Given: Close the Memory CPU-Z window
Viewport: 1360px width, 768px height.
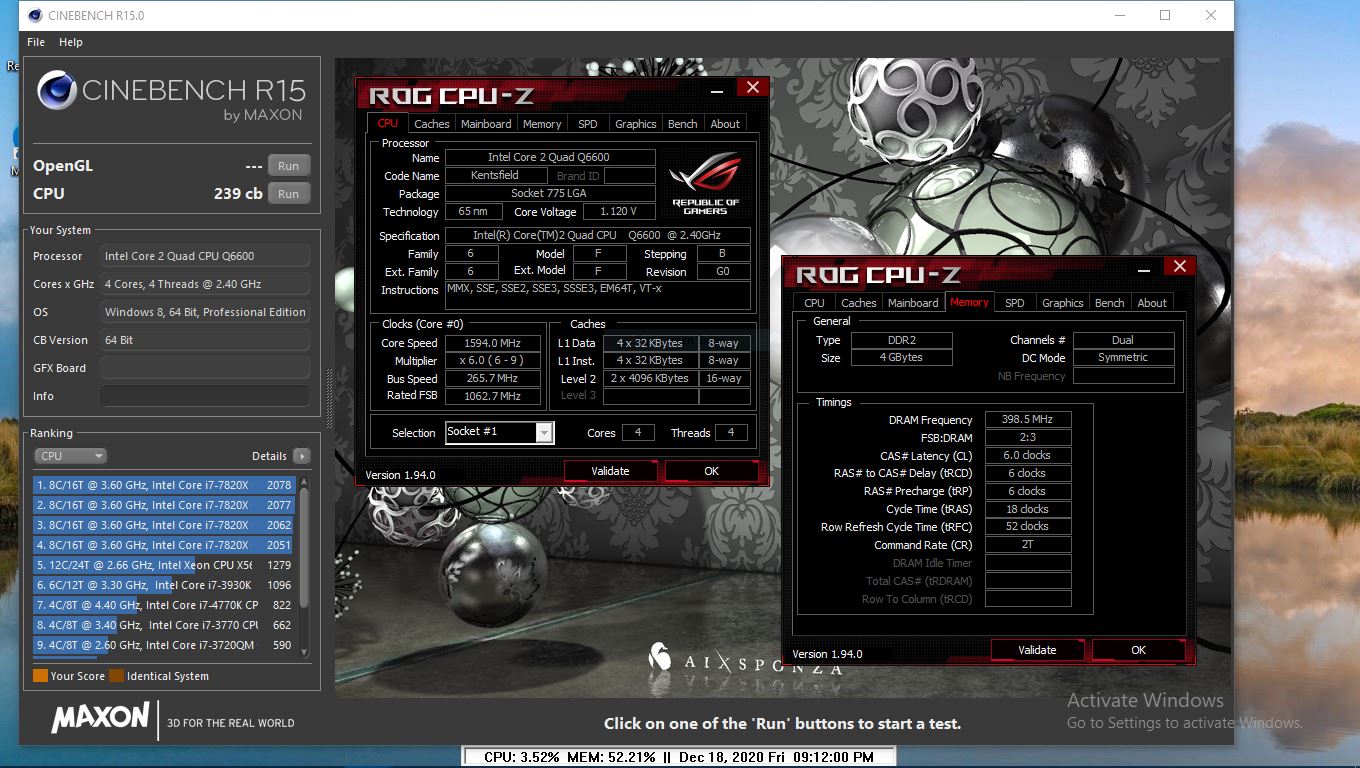Looking at the screenshot, I should pyautogui.click(x=1179, y=266).
